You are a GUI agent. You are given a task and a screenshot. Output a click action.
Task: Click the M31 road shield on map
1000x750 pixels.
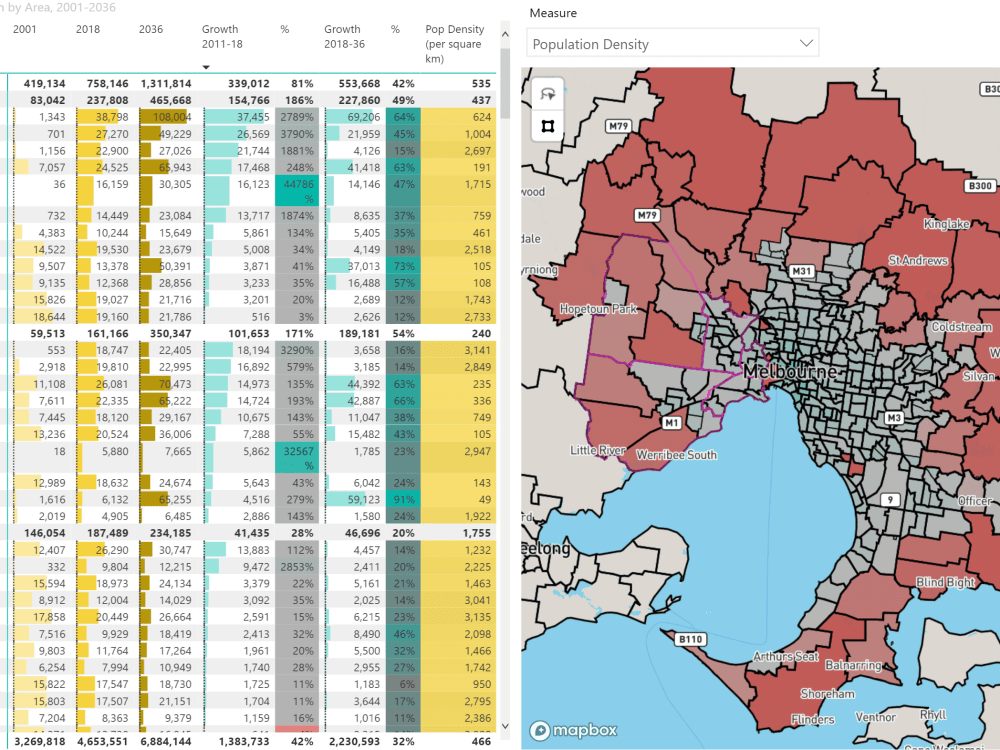[802, 271]
